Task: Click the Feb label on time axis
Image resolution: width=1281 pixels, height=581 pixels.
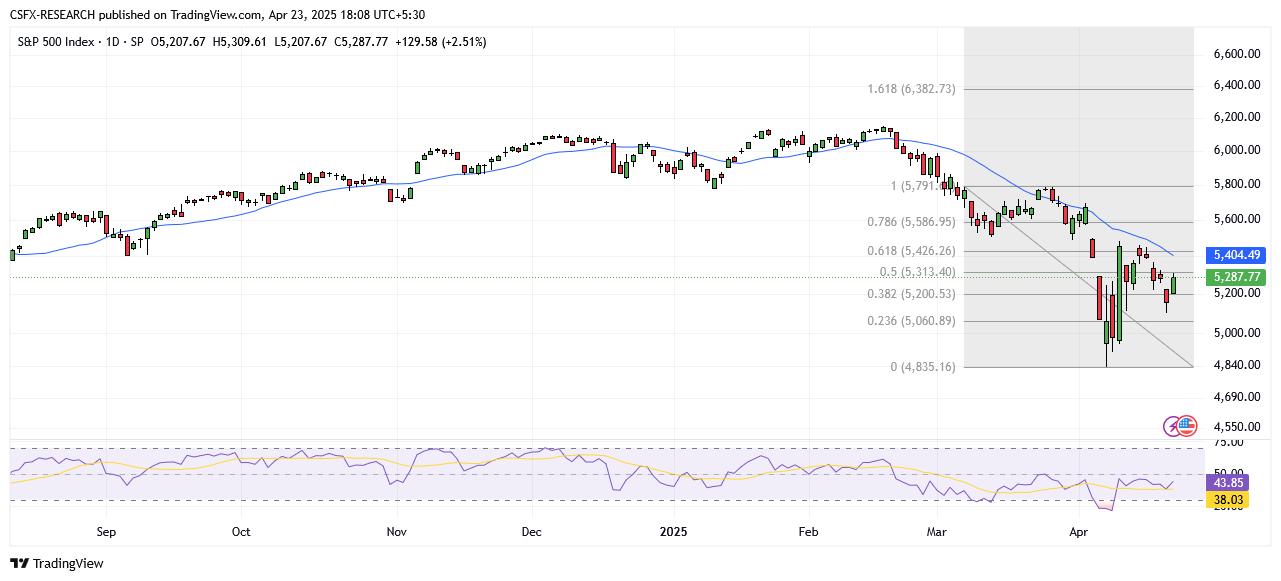Action: click(807, 532)
